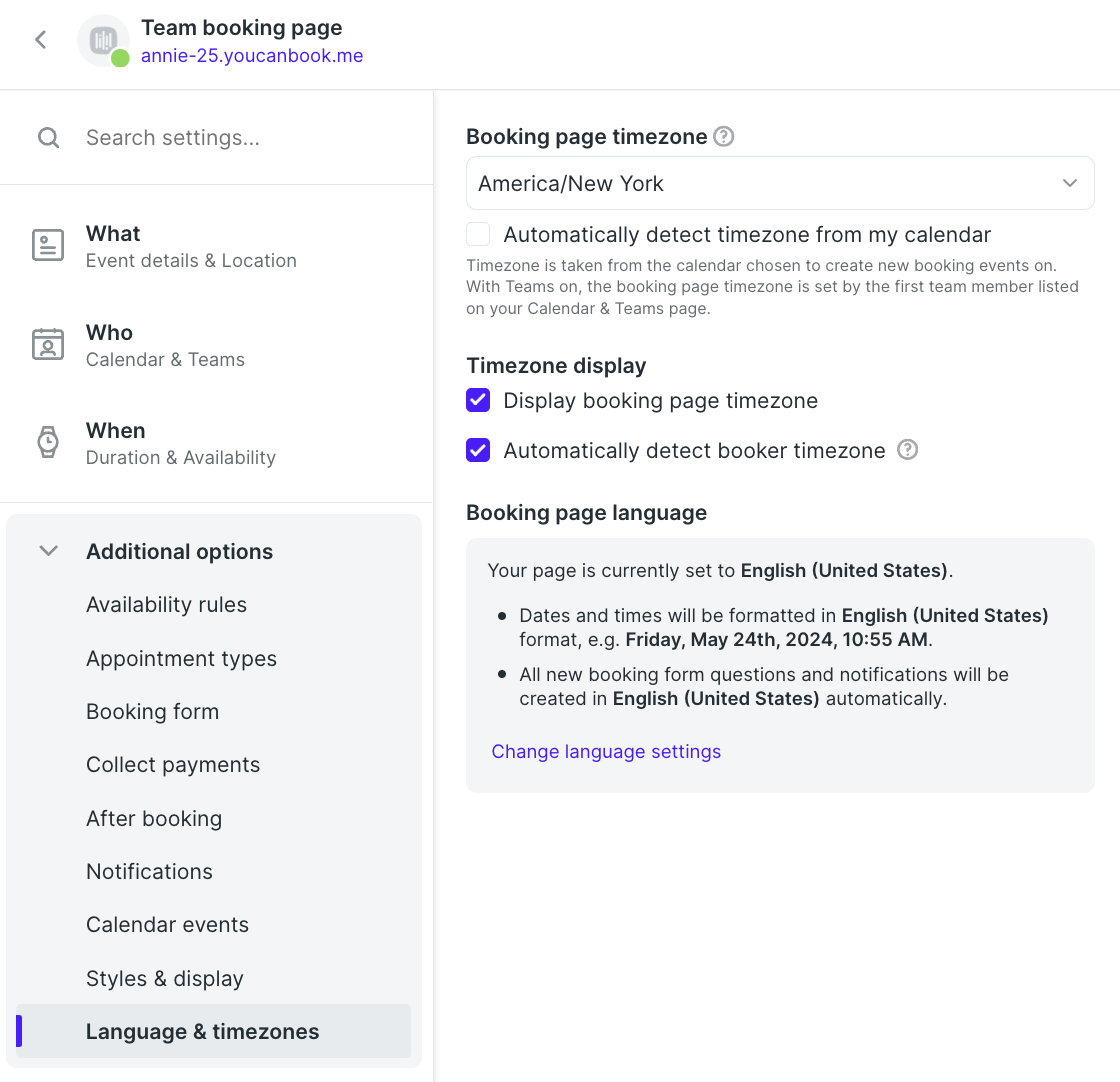
Task: Click the team booking page avatar icon
Action: (x=104, y=41)
